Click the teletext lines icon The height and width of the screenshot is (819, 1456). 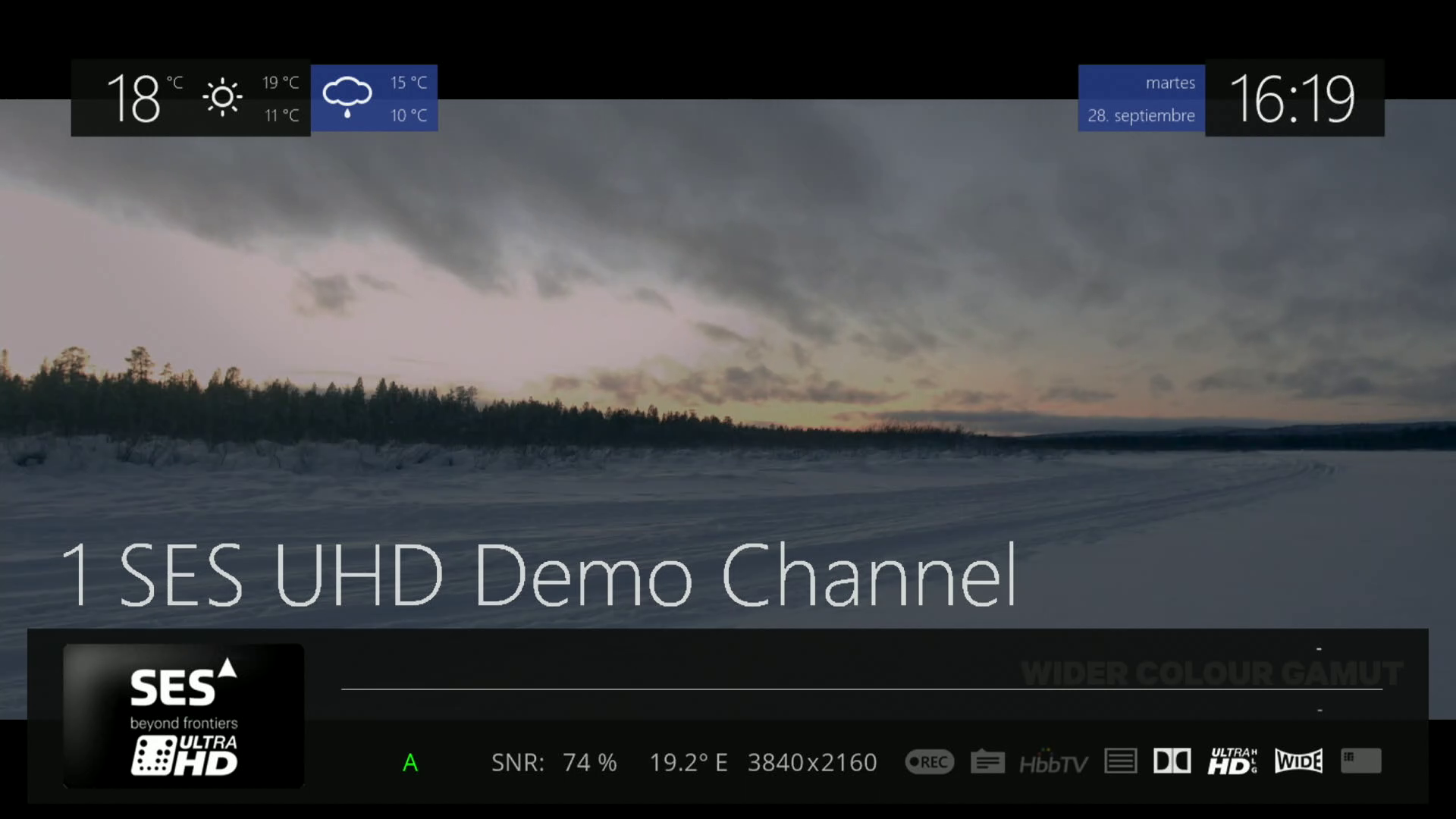[1120, 761]
